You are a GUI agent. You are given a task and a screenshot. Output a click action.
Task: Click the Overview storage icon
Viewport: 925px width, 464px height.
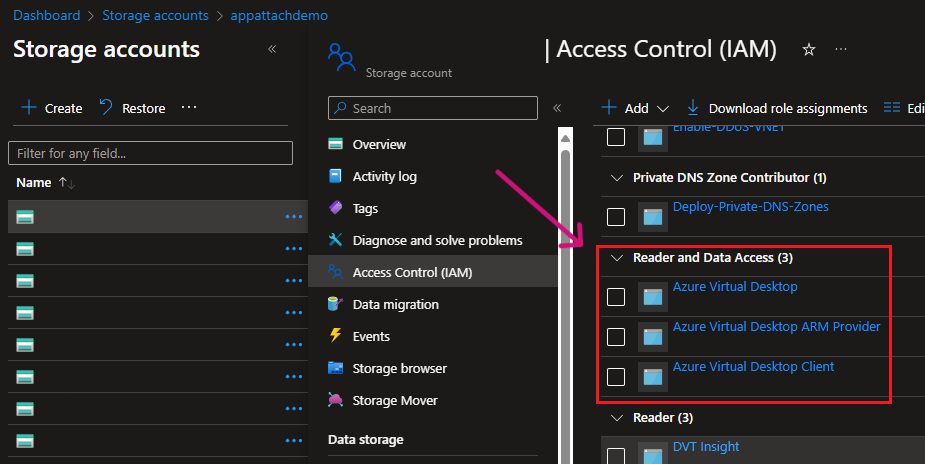click(336, 143)
